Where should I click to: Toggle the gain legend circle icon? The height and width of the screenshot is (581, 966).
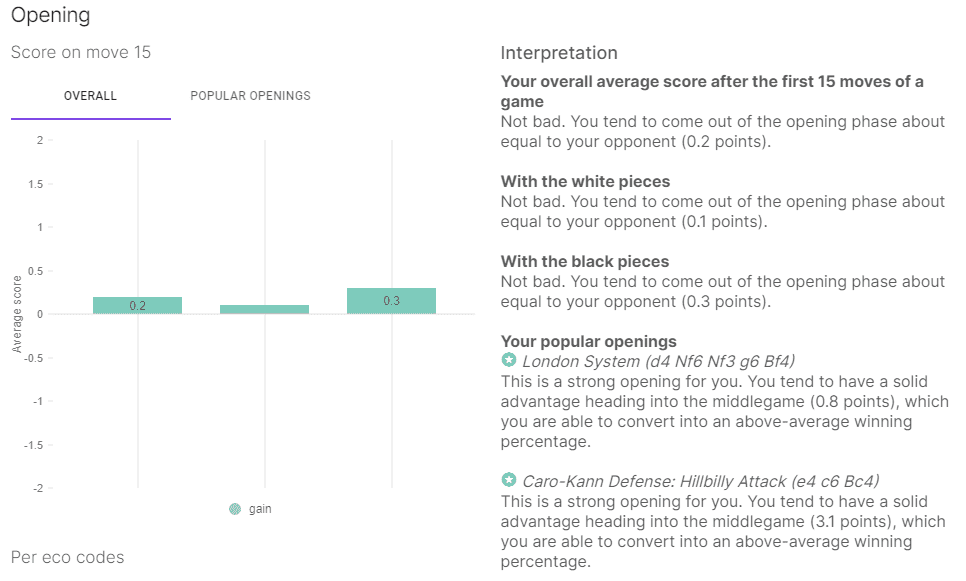(x=235, y=509)
